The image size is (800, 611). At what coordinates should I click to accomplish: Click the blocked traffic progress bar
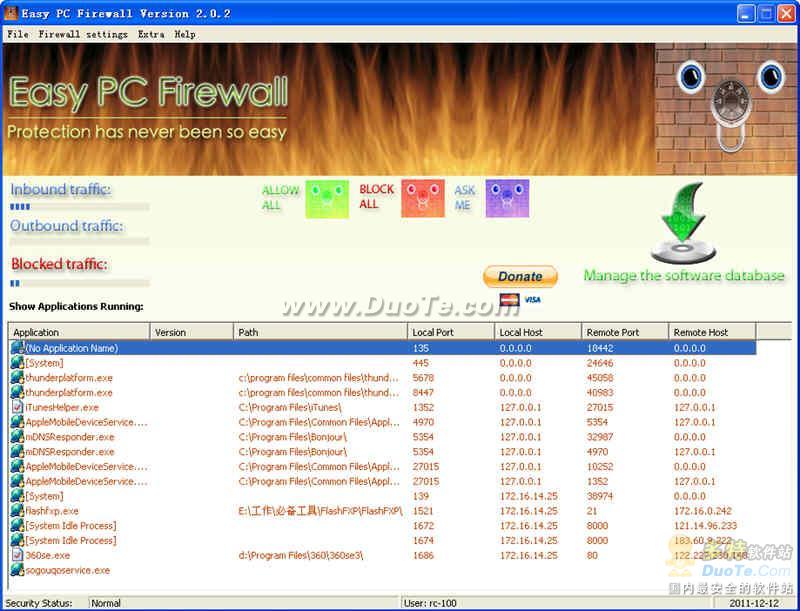[x=80, y=283]
